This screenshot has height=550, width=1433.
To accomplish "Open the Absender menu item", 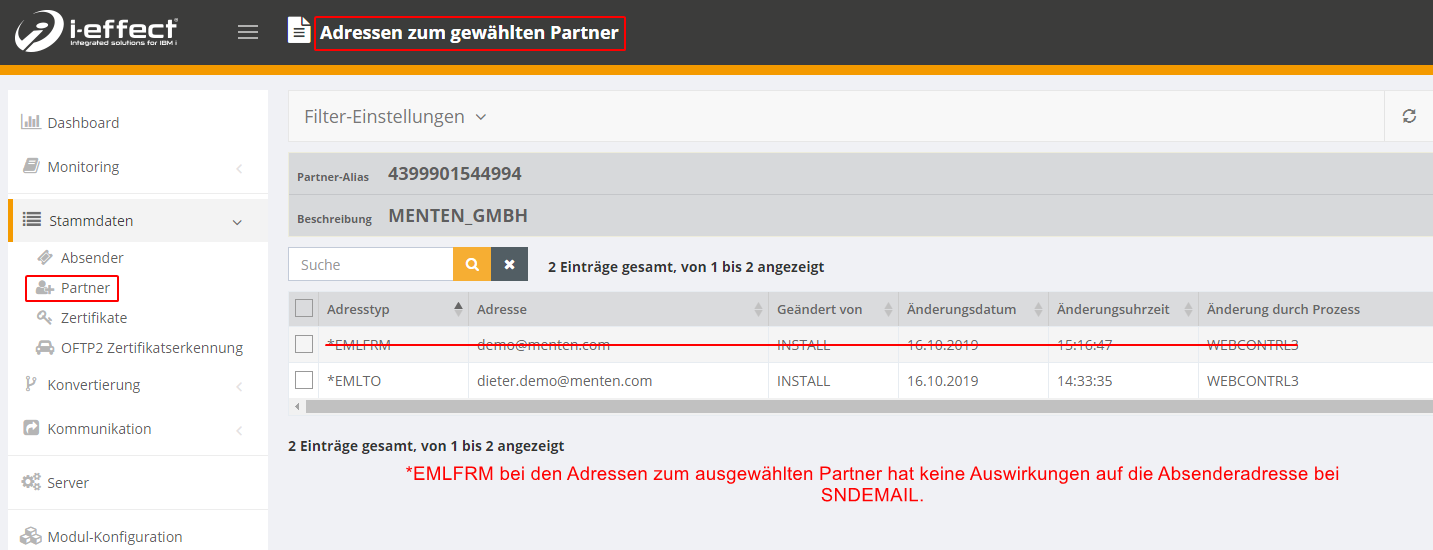I will [x=92, y=258].
